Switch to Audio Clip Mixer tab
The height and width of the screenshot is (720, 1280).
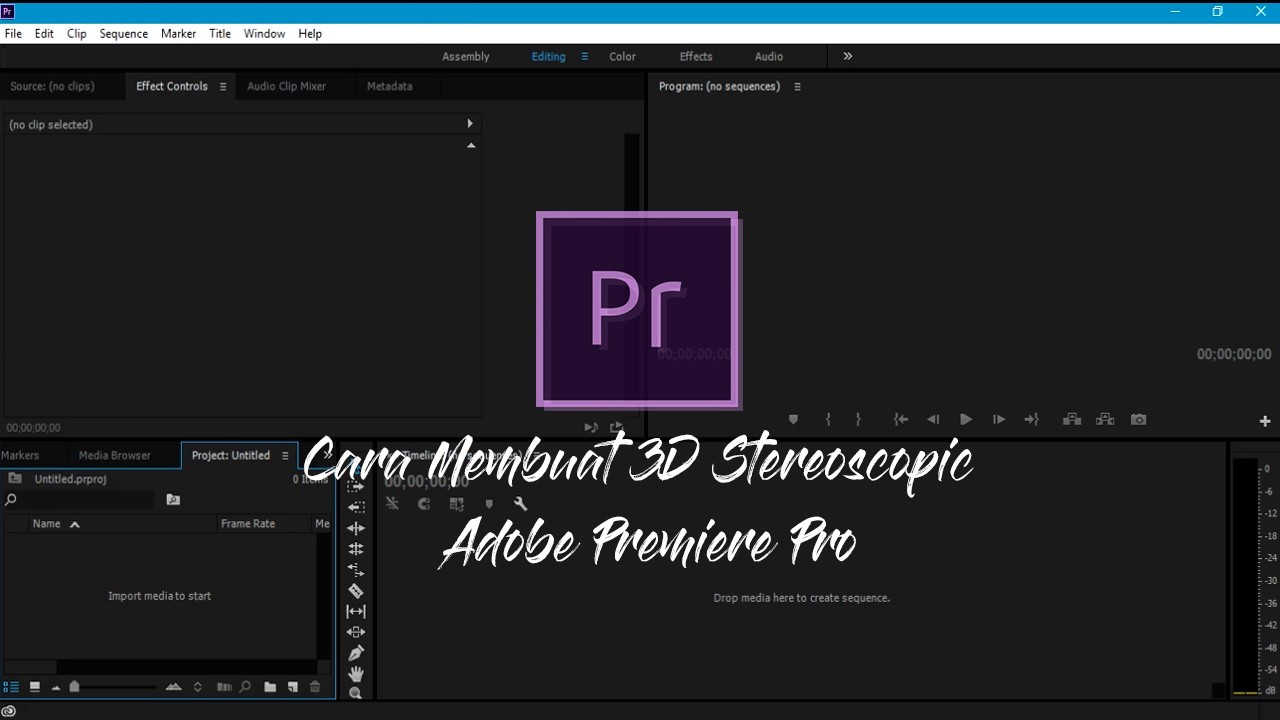pyautogui.click(x=286, y=86)
